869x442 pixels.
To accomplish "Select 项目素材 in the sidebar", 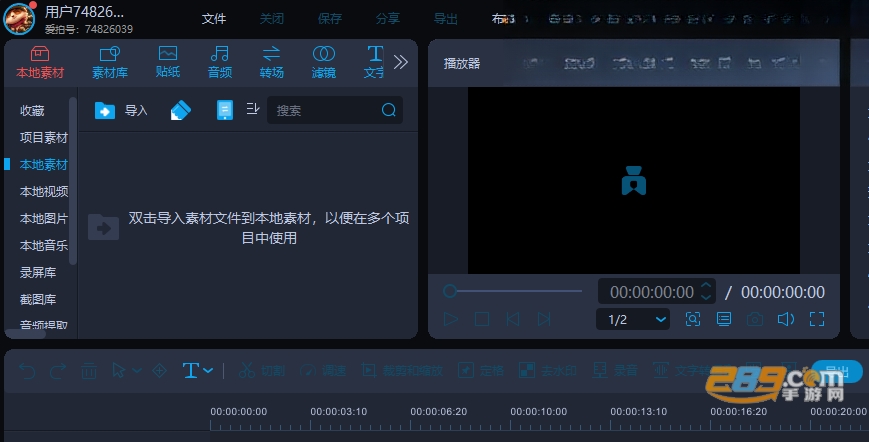I will coord(44,137).
